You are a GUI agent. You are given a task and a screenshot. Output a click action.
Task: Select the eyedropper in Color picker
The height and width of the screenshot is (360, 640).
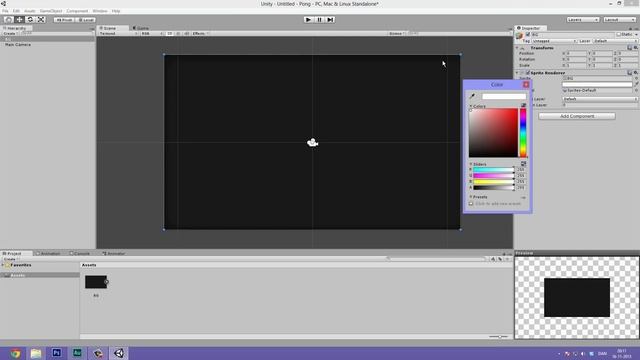pos(472,96)
